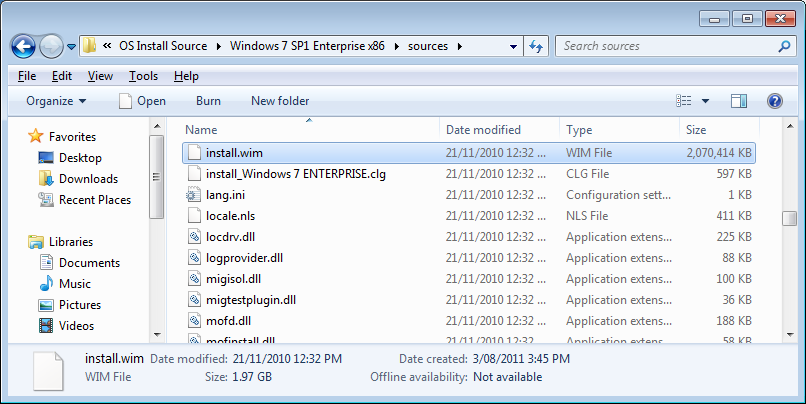Open the Organize dropdown
This screenshot has height=404, width=806.
click(56, 101)
